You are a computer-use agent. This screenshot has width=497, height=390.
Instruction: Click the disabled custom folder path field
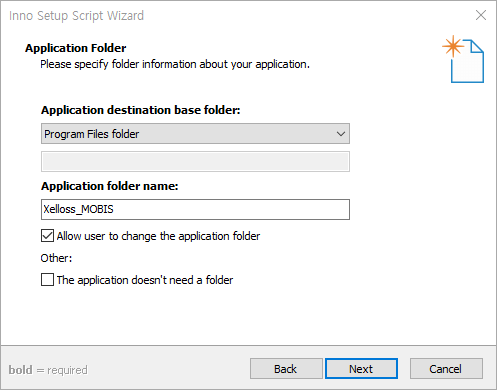195,162
